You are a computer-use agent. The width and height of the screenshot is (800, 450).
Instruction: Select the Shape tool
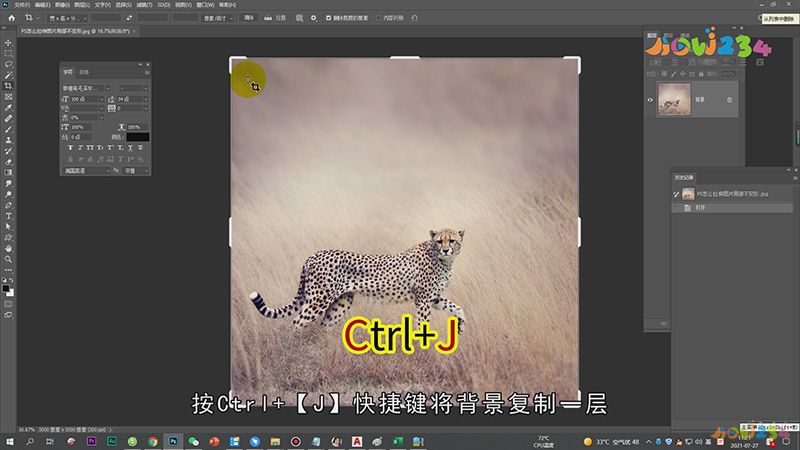[8, 238]
